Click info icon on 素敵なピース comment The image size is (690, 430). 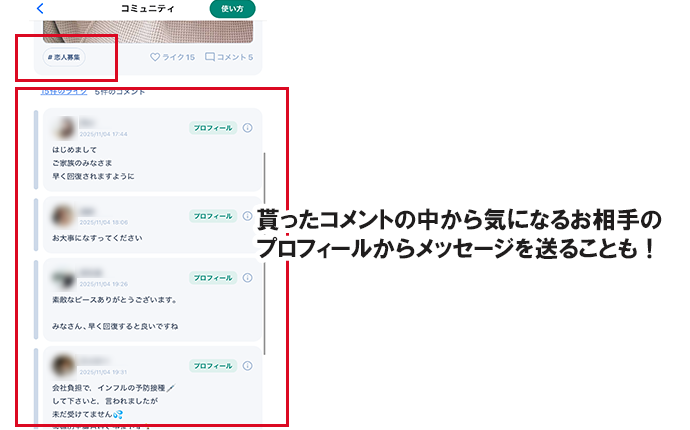(247, 277)
